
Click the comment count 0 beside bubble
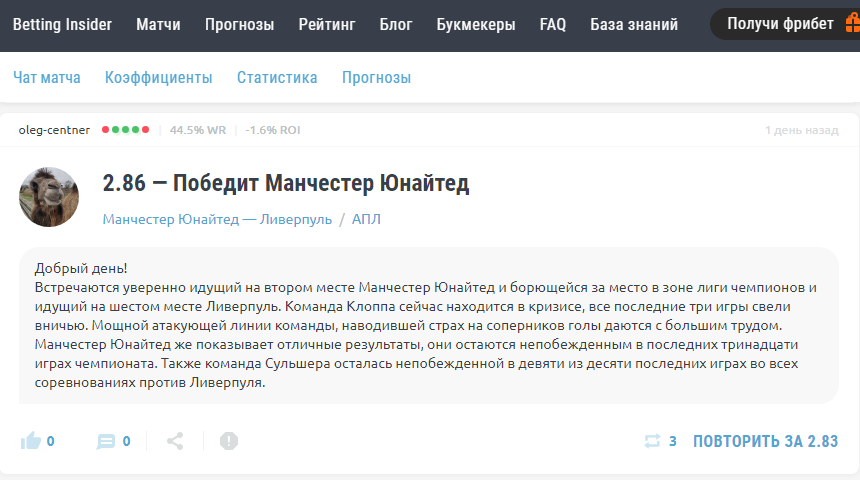coord(127,441)
